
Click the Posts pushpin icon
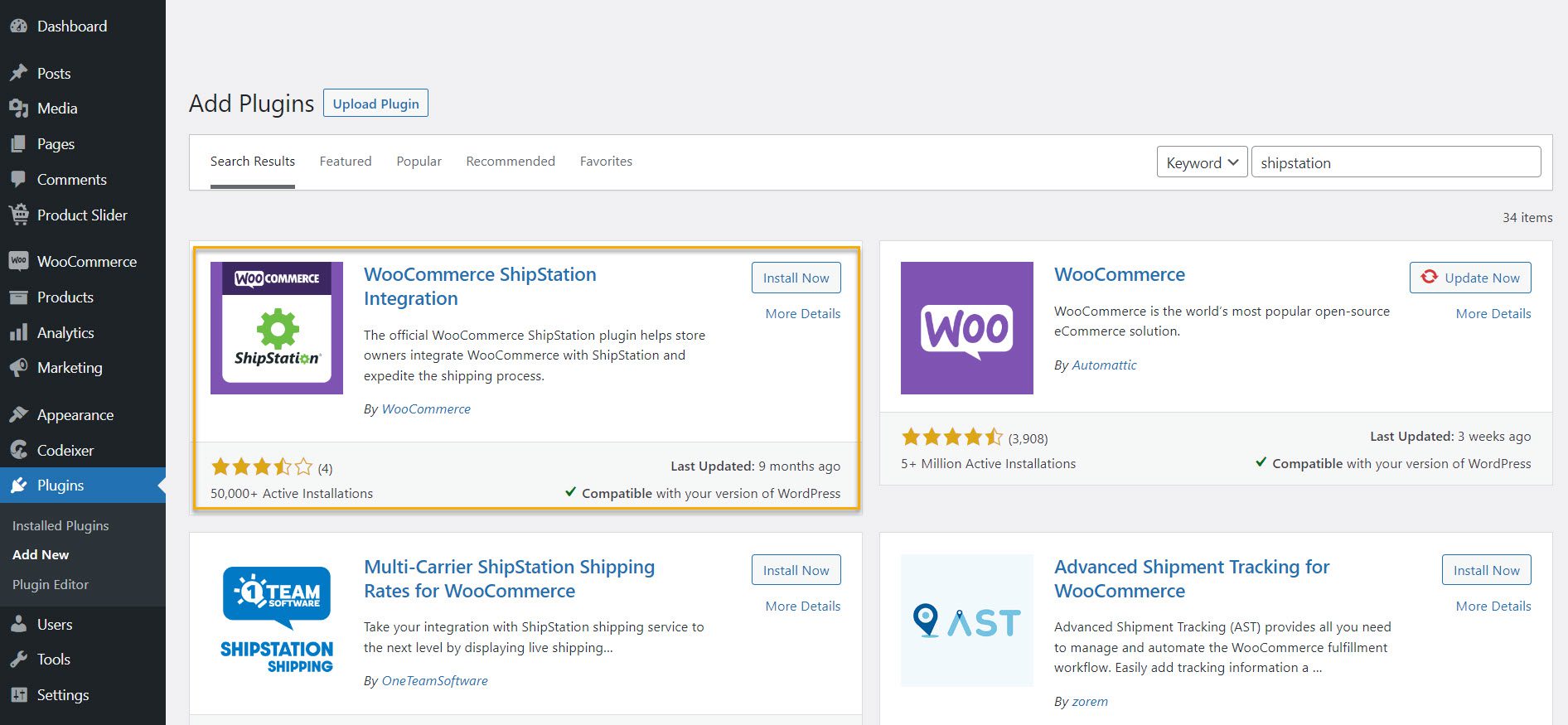[18, 74]
